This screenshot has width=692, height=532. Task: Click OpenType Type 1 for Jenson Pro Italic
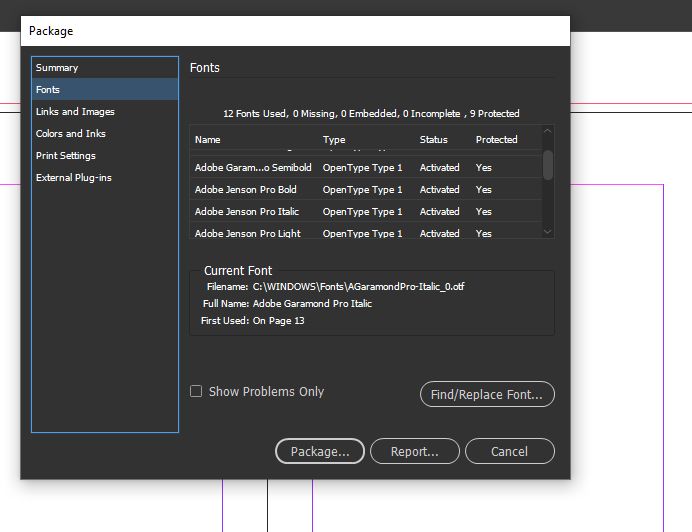pos(362,211)
